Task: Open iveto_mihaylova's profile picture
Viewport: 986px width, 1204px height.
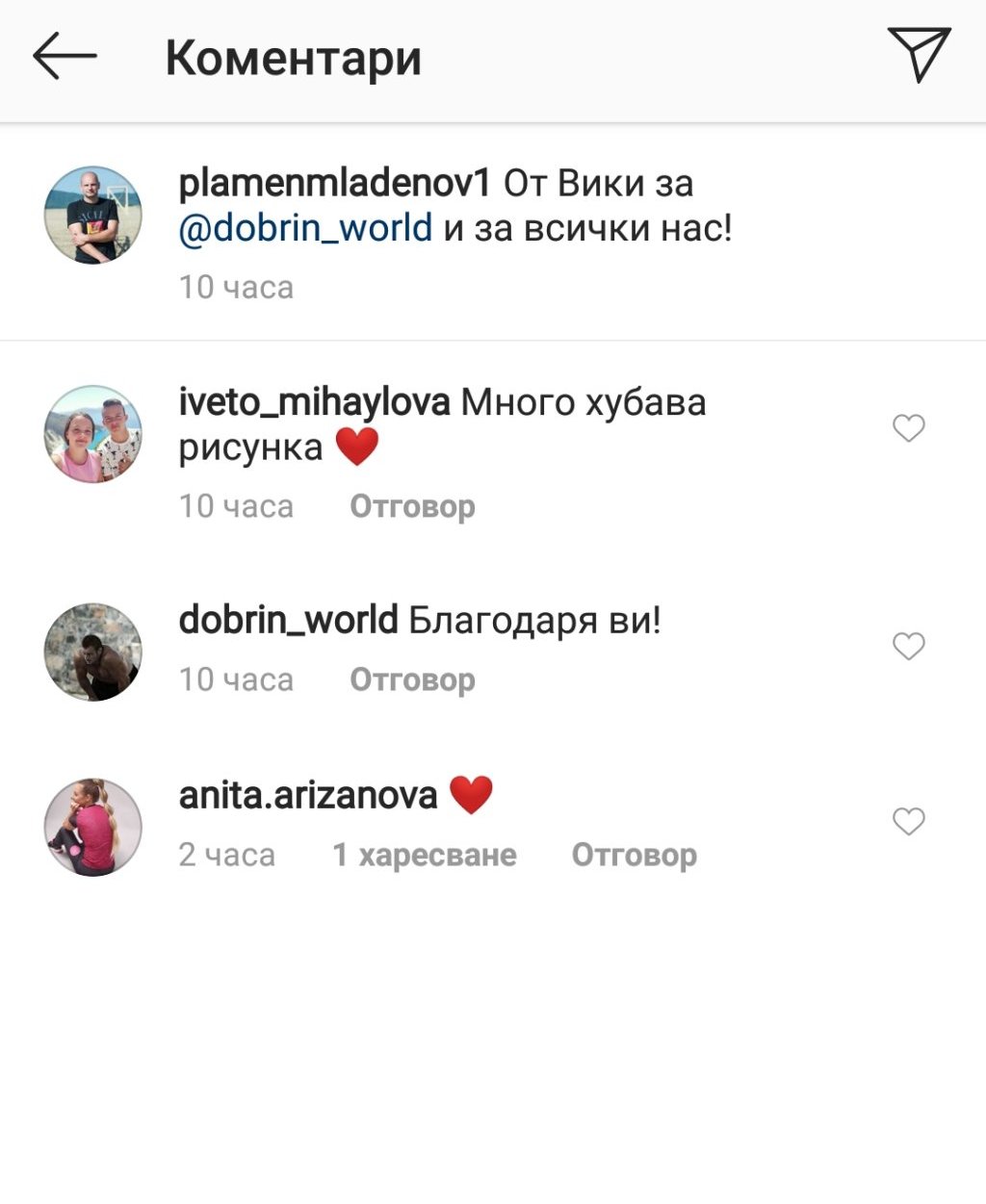Action: [x=93, y=434]
